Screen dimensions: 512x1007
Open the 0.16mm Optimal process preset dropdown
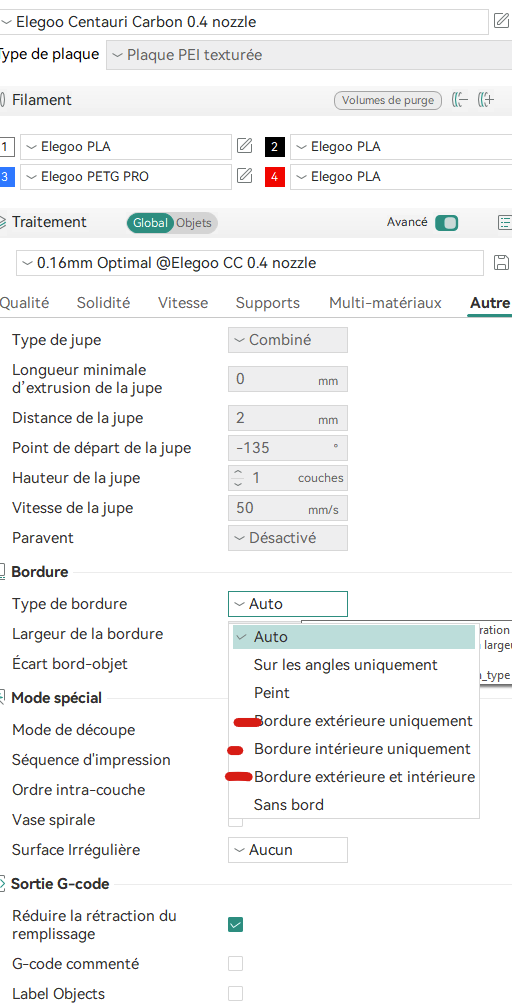click(250, 263)
